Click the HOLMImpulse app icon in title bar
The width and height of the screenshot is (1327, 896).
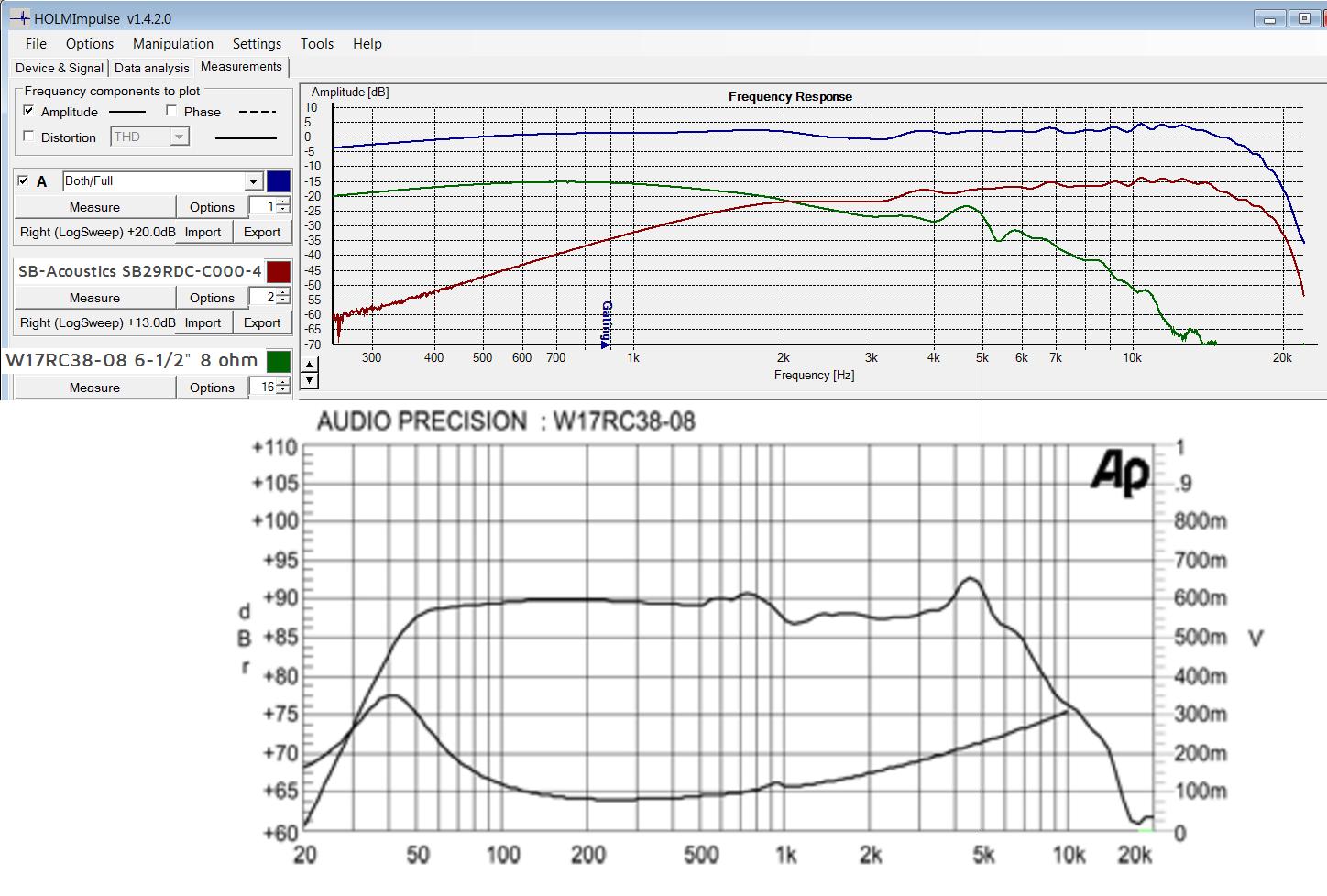pyautogui.click(x=19, y=17)
